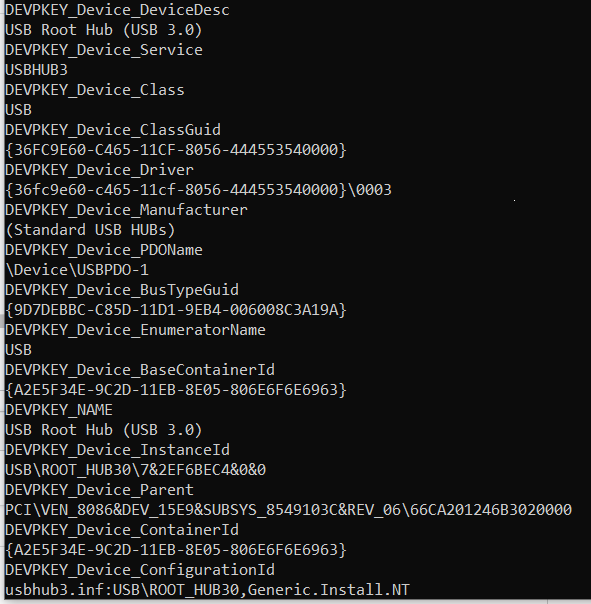Image resolution: width=591 pixels, height=604 pixels.
Task: Click the DEVPKEY_Device_Class text line
Action: 95,90
